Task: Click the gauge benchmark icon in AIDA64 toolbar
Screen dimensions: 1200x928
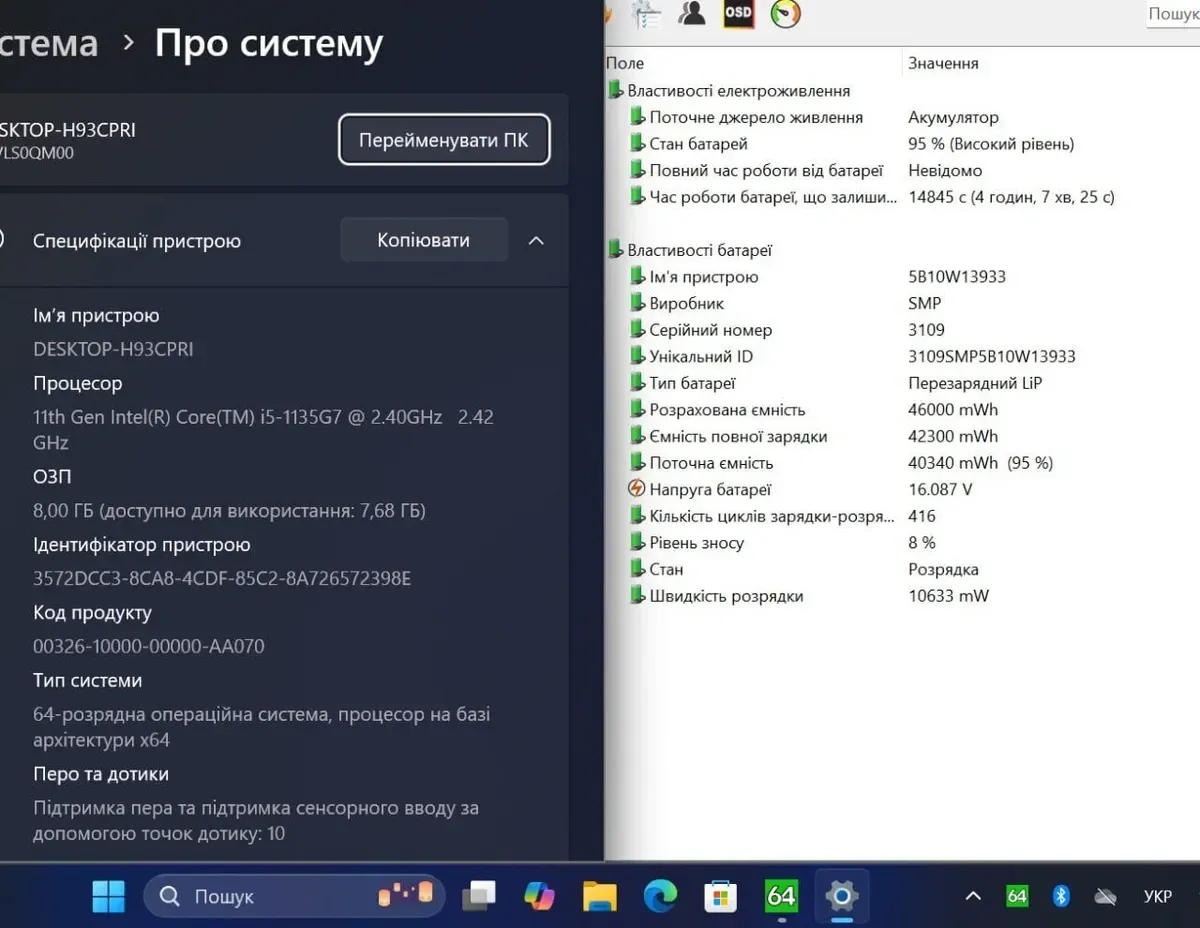Action: 786,13
